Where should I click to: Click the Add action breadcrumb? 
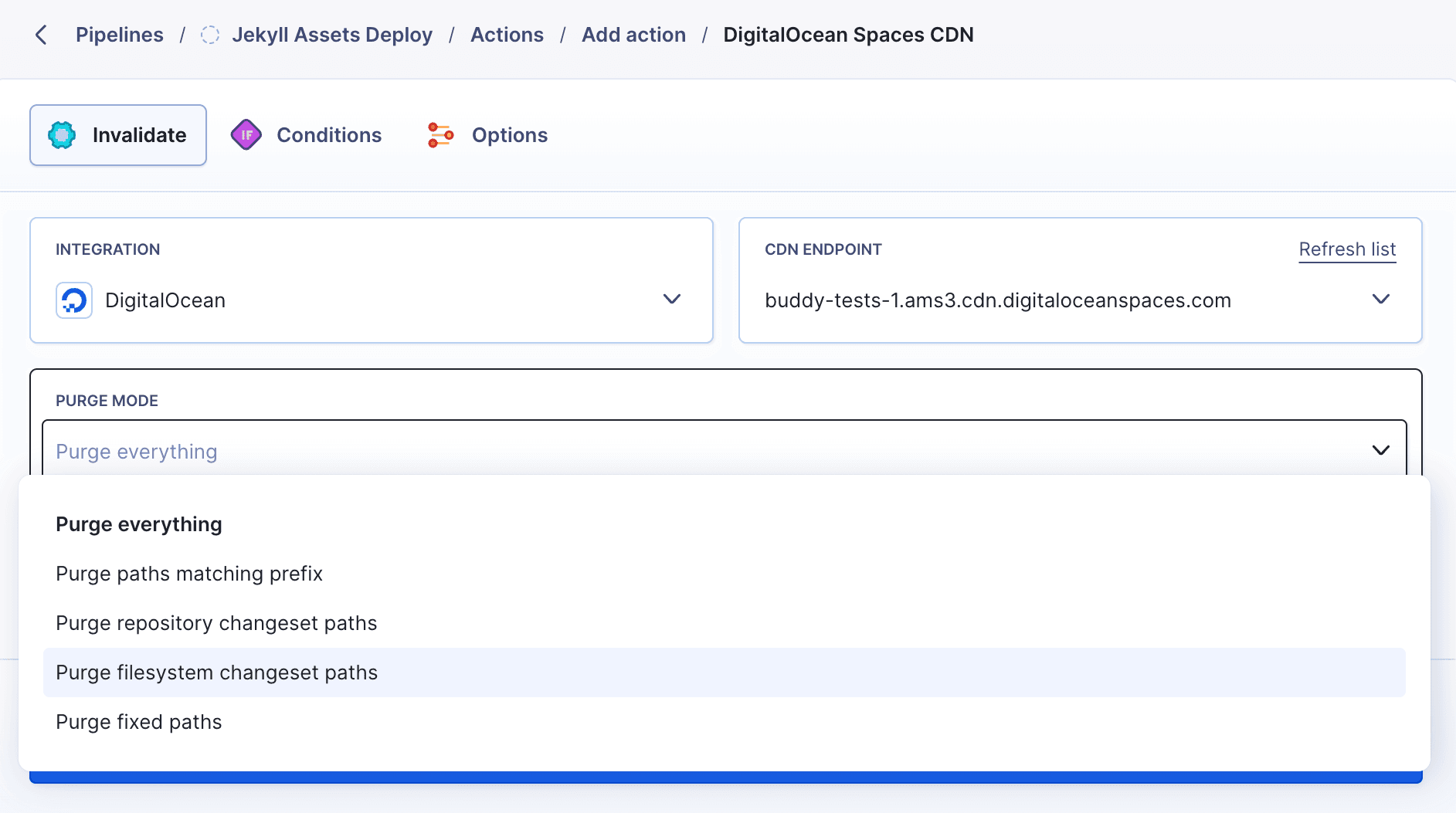(x=633, y=35)
